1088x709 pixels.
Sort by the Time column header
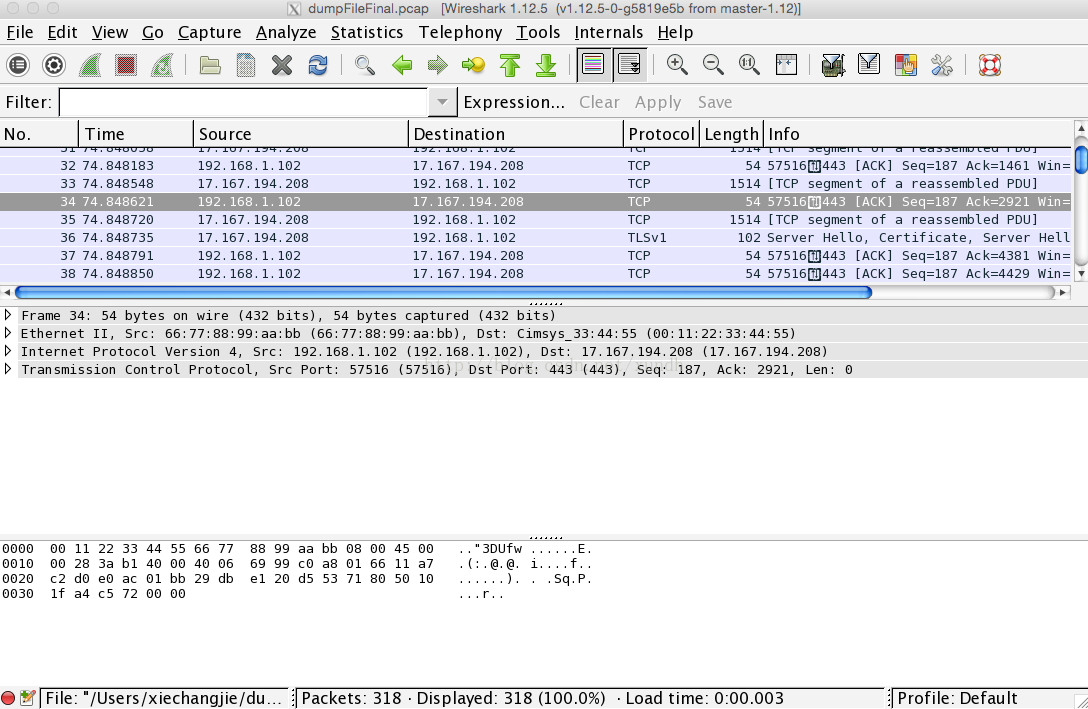click(136, 134)
